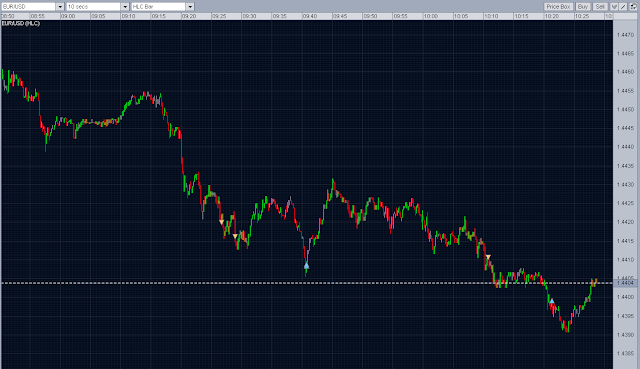Click the 09:00 time axis label
The image size is (640, 369).
(68, 16)
